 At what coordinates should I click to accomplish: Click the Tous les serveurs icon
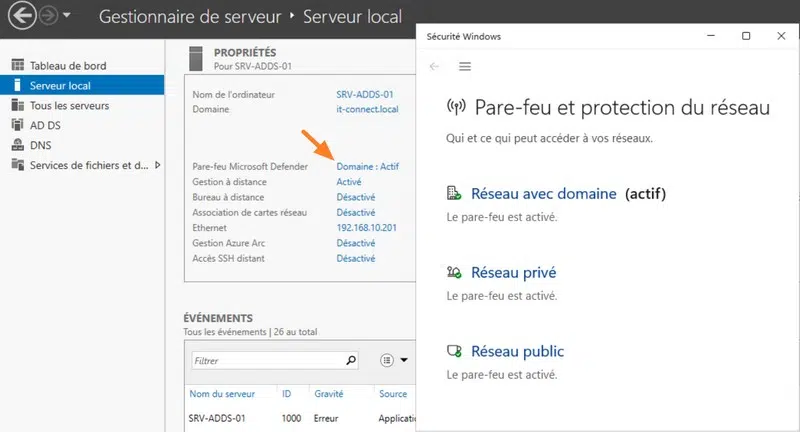17,105
